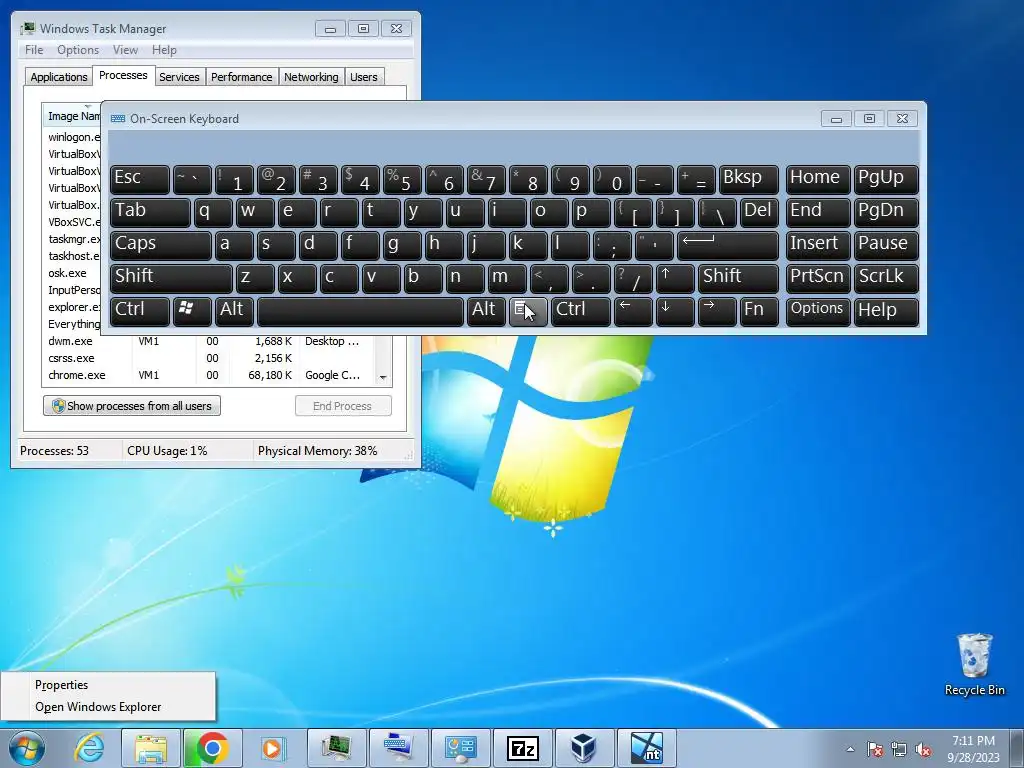Click the Action Center flag tray icon

874,749
